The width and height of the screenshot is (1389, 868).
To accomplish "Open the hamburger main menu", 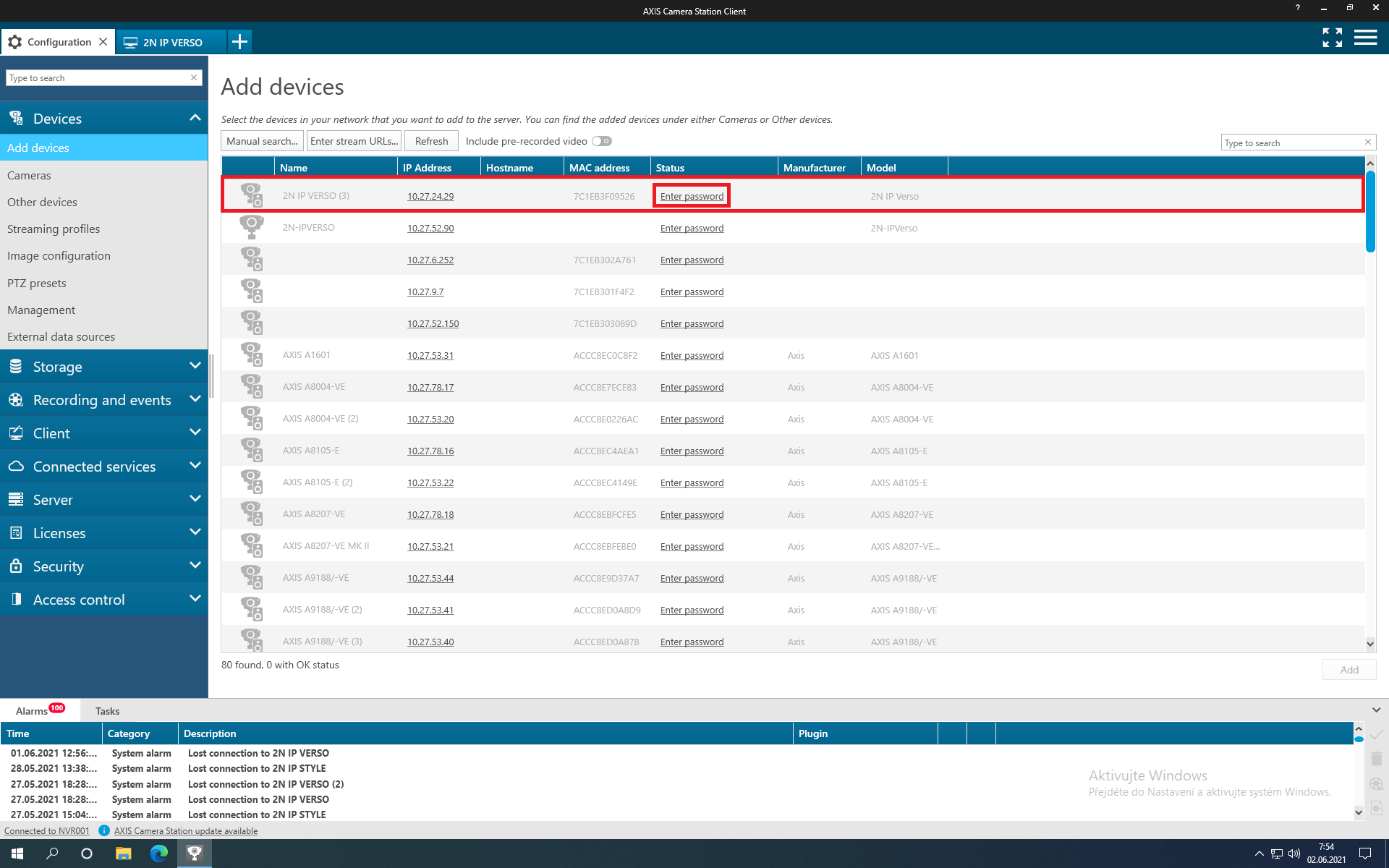I will tap(1365, 38).
